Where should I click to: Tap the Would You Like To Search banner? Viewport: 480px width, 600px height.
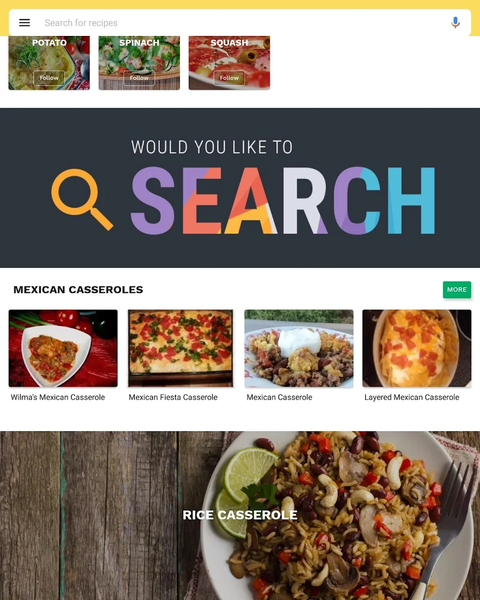pos(240,188)
